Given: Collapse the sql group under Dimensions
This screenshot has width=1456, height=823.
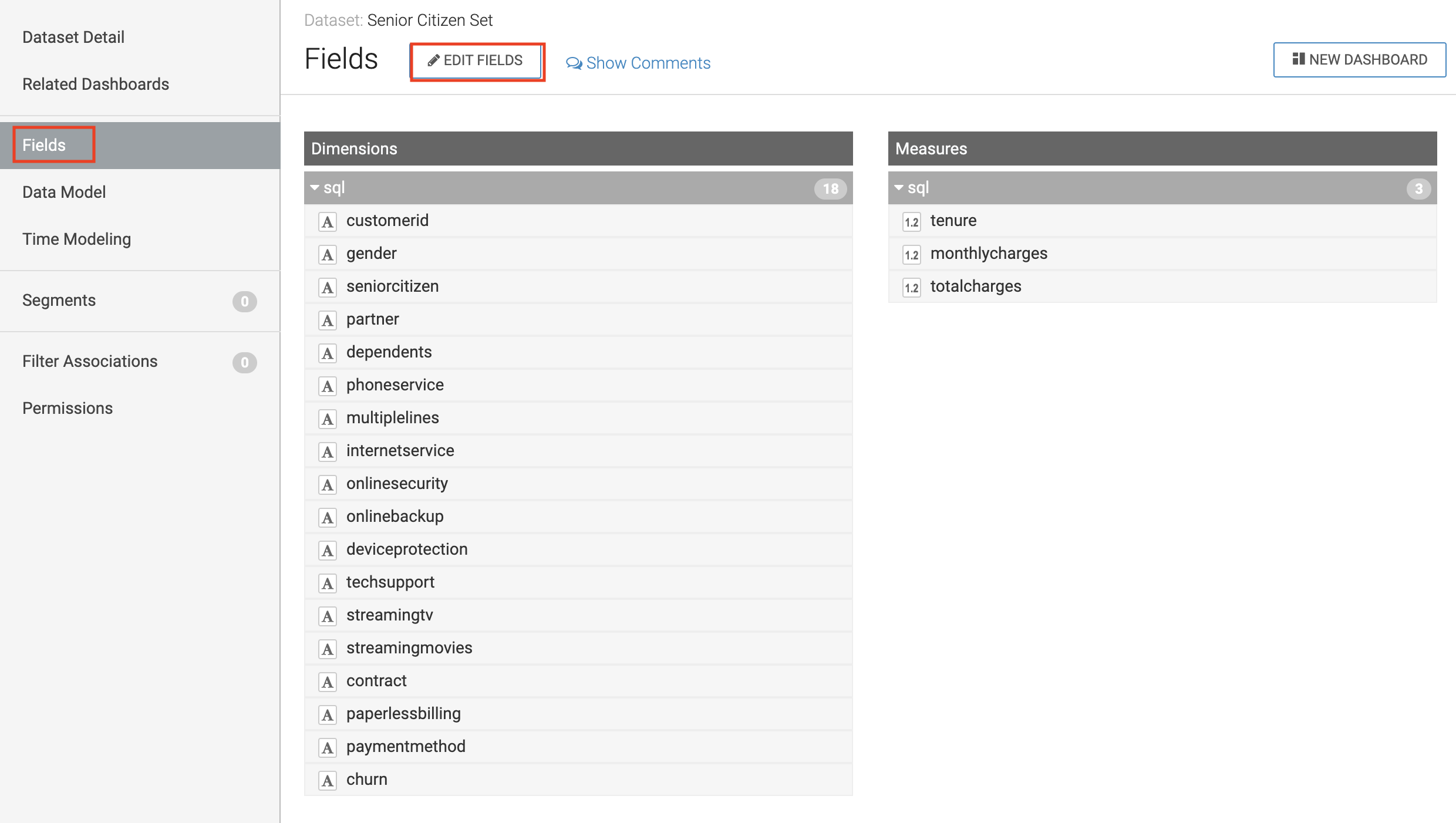Looking at the screenshot, I should click(315, 188).
